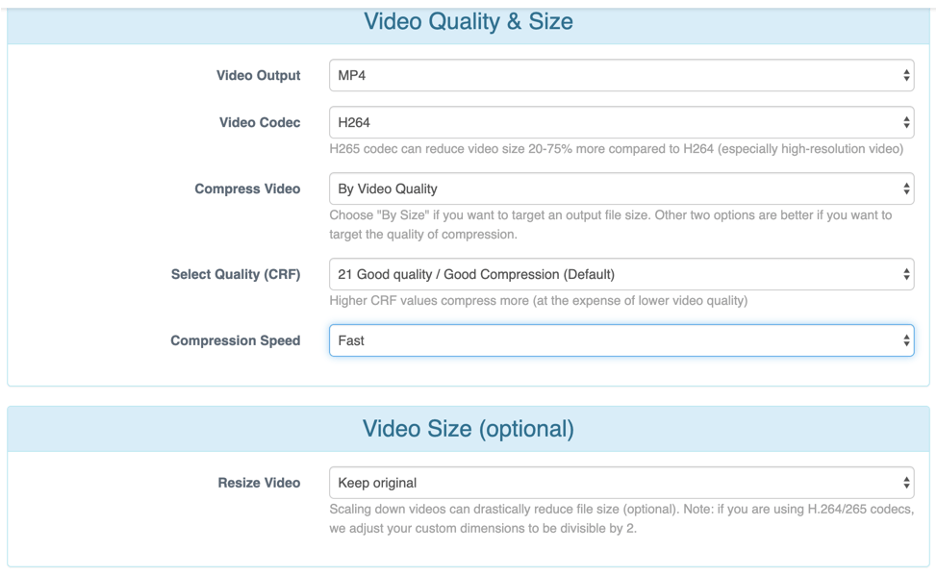Click the Select Quality (CRF) label
Image resolution: width=936 pixels, height=576 pixels.
(236, 274)
